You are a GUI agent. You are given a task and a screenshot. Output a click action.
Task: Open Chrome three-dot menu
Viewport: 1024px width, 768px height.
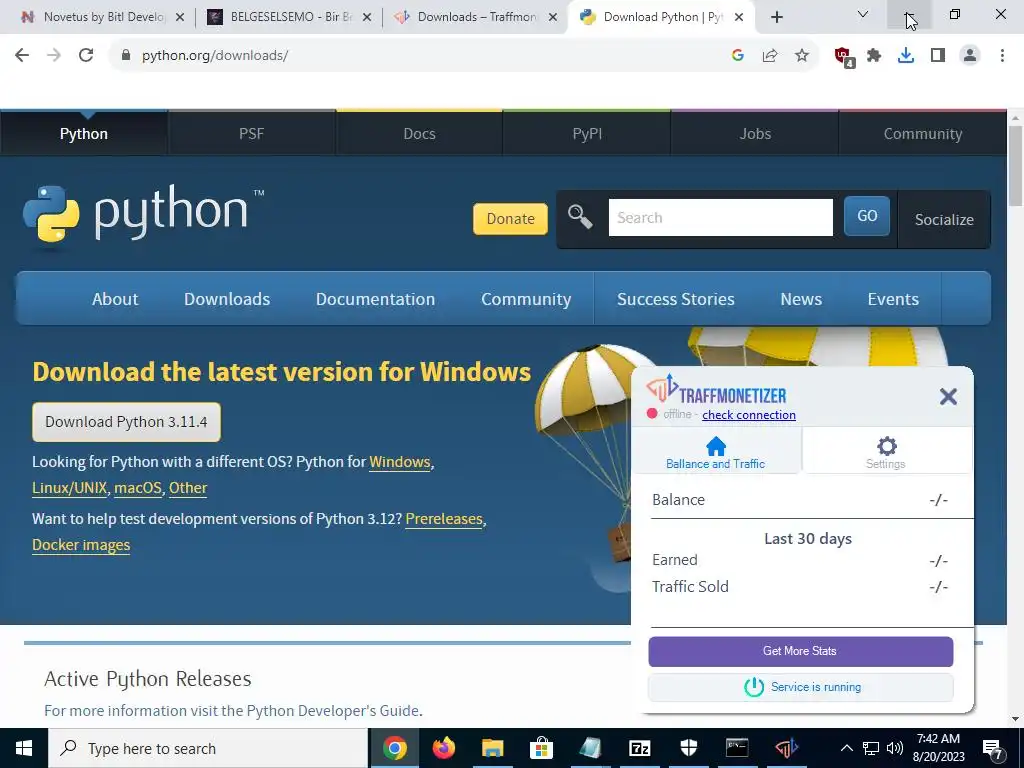1002,56
